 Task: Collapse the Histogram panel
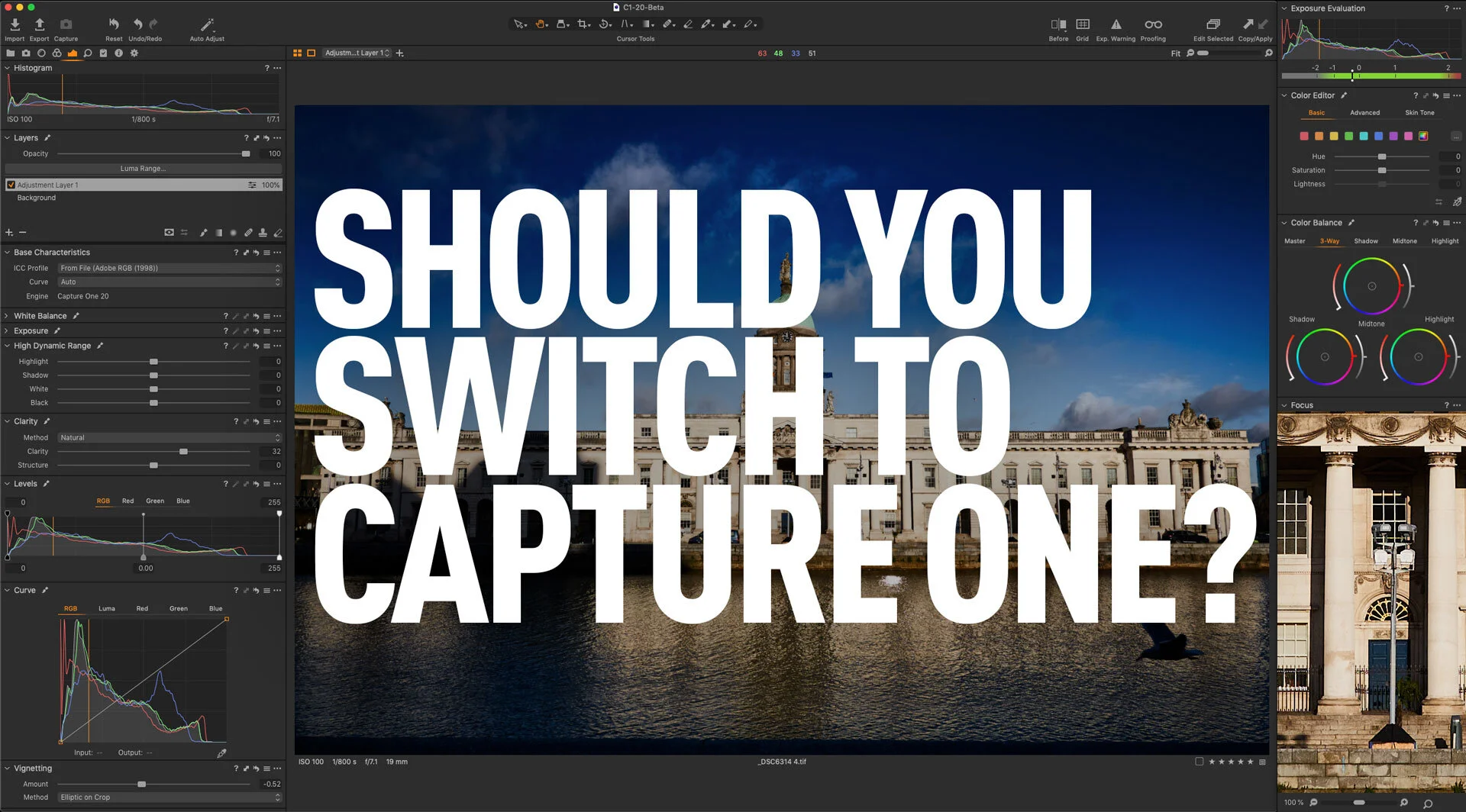[x=7, y=68]
